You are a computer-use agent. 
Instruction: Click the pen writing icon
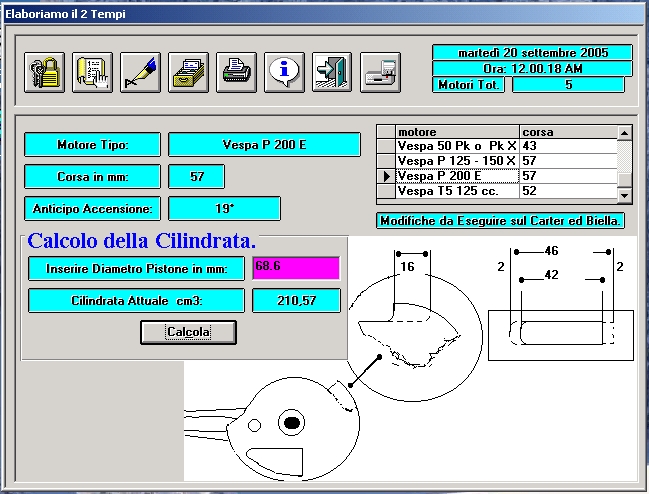(x=140, y=72)
